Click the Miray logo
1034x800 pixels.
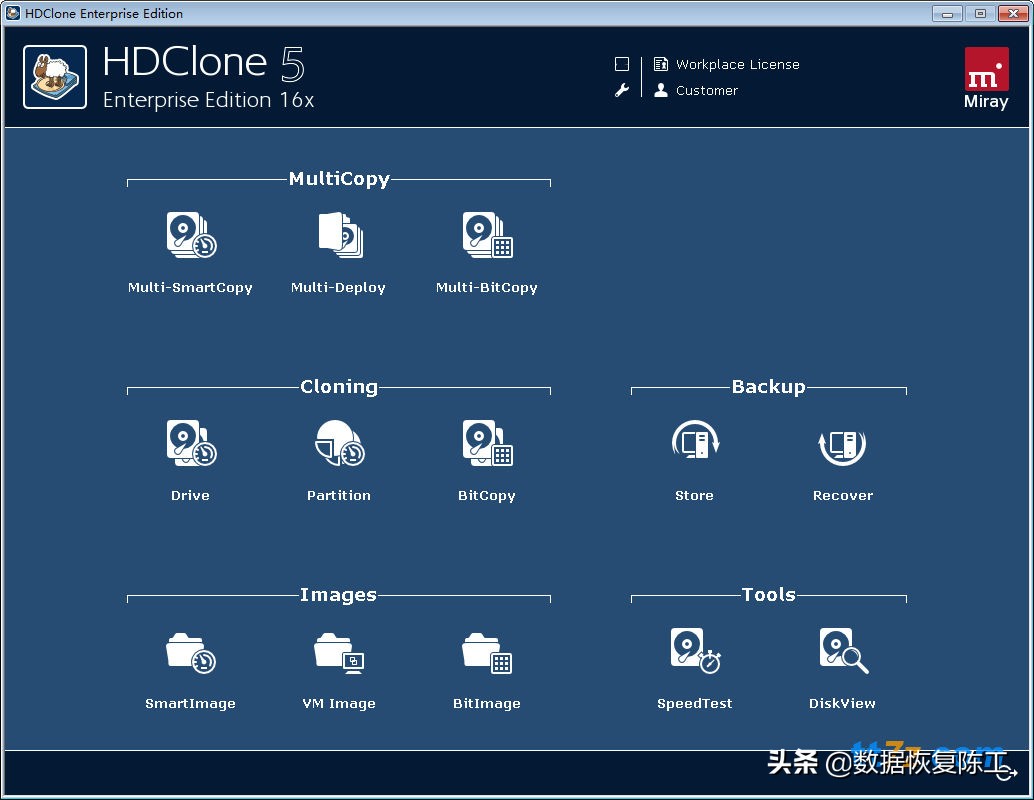pyautogui.click(x=986, y=78)
